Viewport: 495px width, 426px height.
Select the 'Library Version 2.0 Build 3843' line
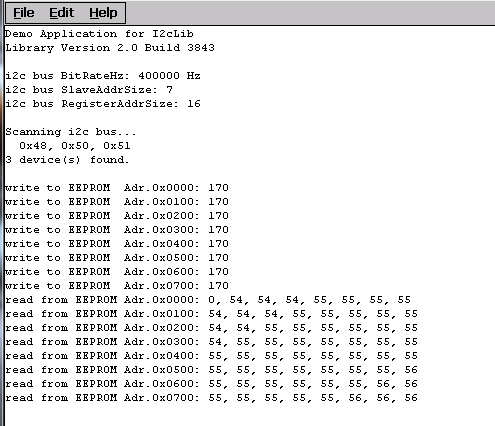(110, 48)
